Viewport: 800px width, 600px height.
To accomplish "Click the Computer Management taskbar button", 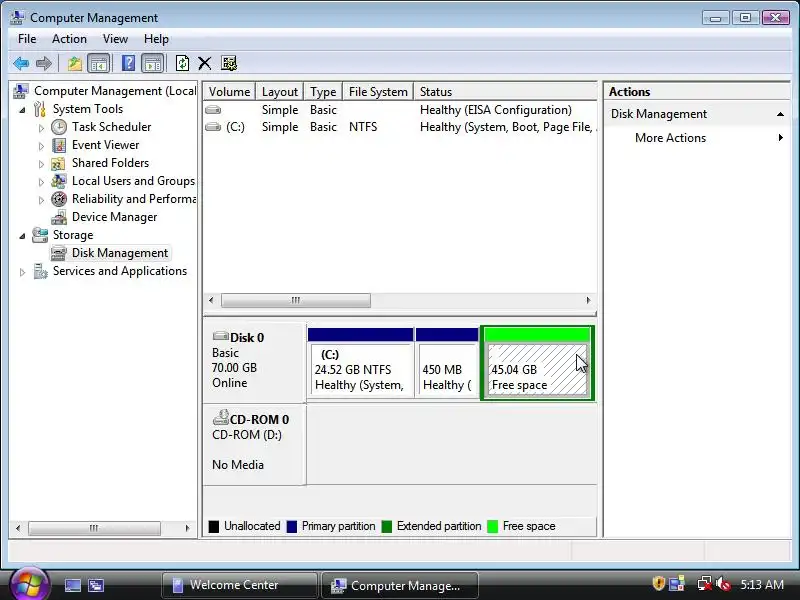I will [x=400, y=585].
